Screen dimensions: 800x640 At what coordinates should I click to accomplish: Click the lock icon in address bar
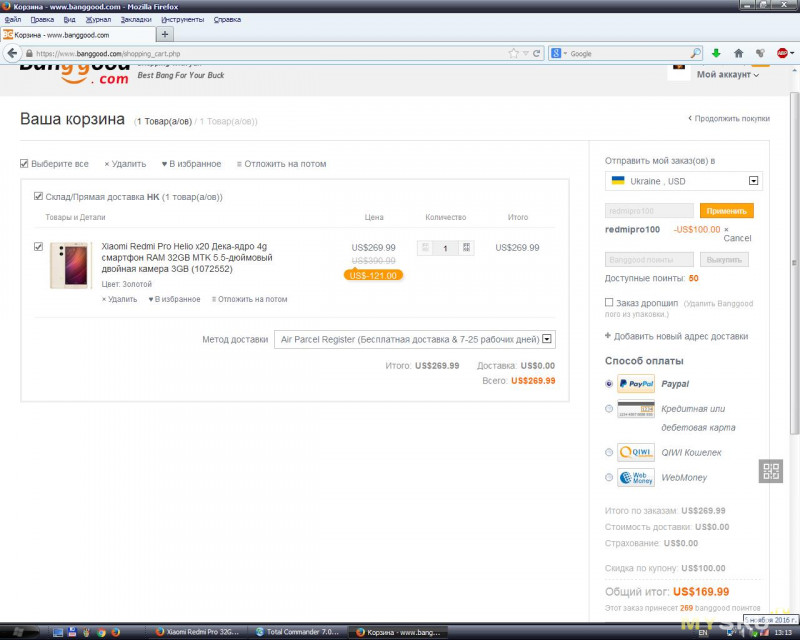pos(29,53)
